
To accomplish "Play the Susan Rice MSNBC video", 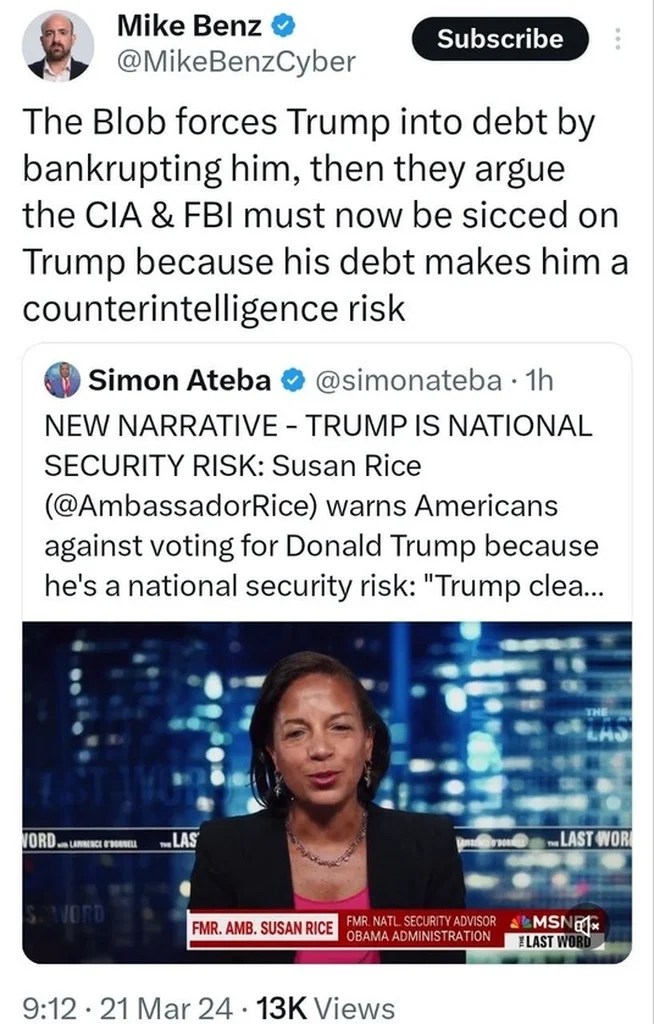I will coord(327,790).
